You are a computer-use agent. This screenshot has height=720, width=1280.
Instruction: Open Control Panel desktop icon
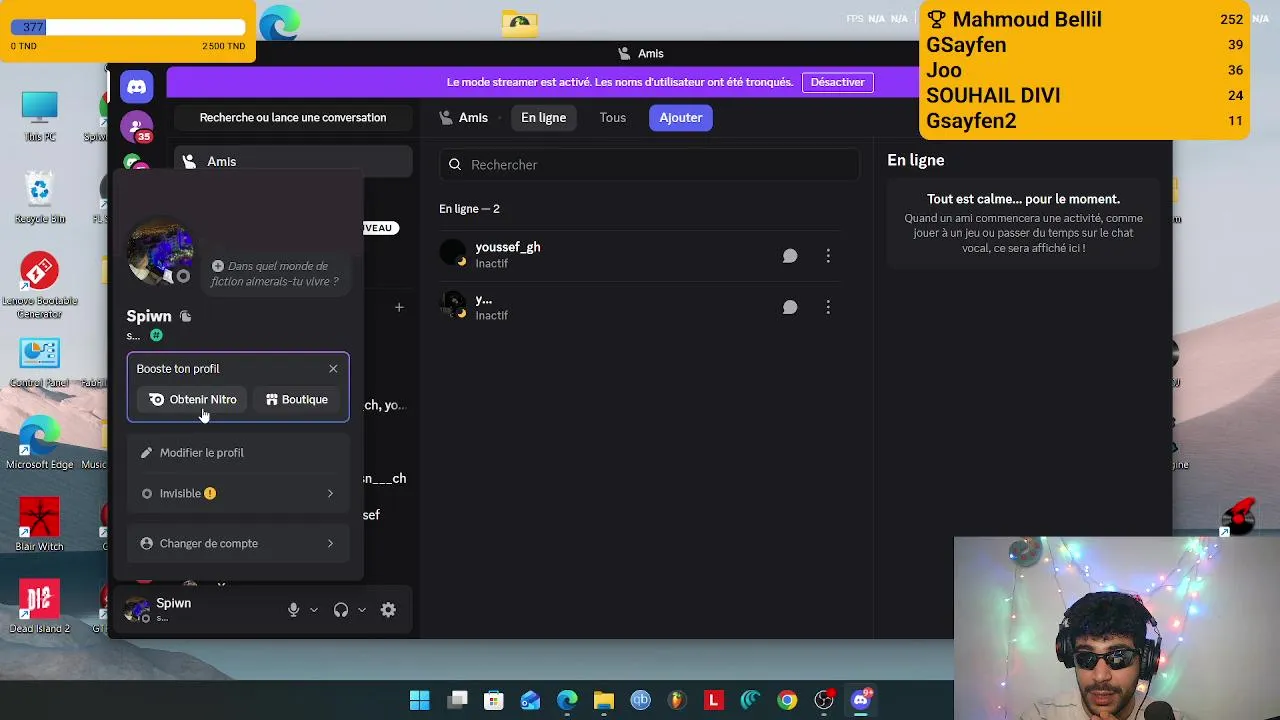pos(39,363)
